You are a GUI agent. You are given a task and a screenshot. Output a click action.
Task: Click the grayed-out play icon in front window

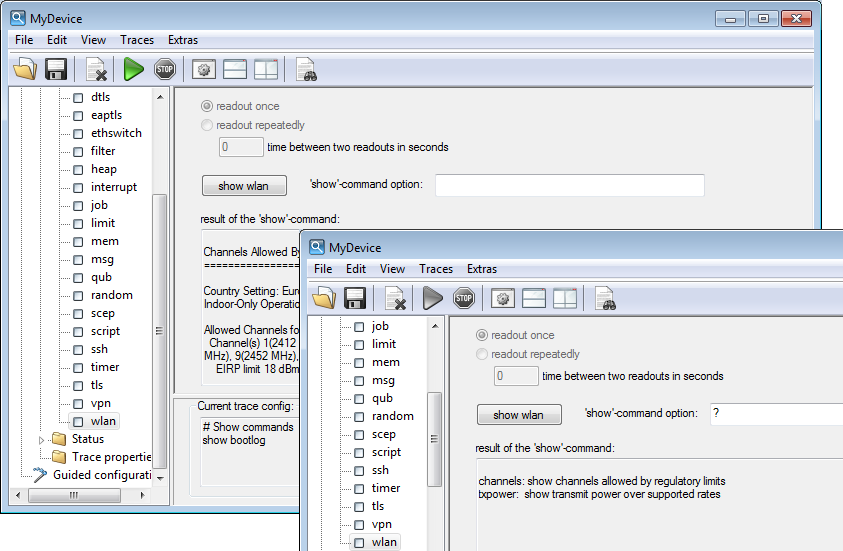(x=433, y=298)
